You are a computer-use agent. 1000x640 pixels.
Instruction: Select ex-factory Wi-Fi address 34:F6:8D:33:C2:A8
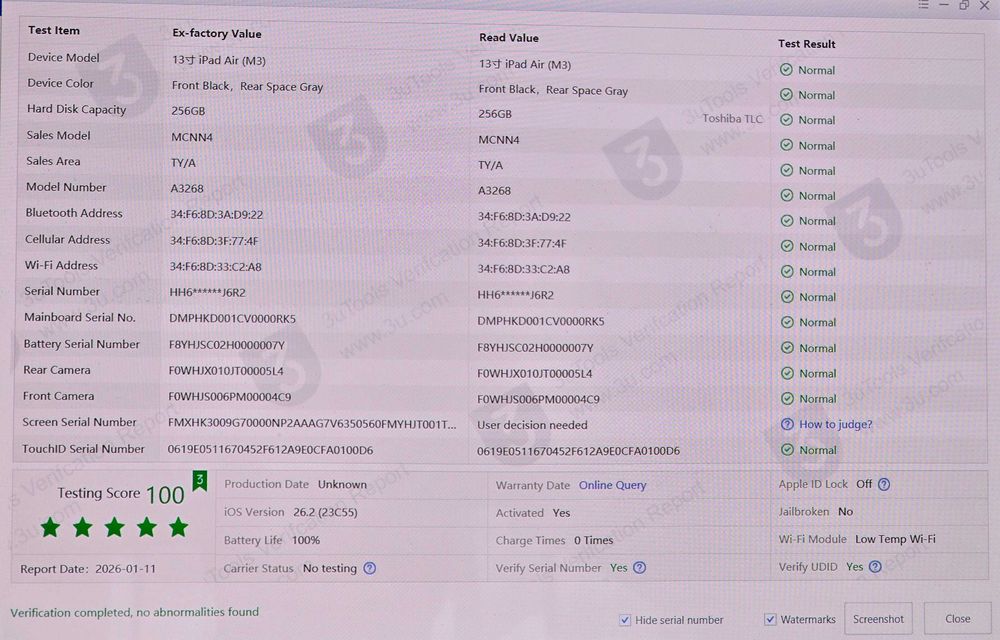[x=216, y=266]
